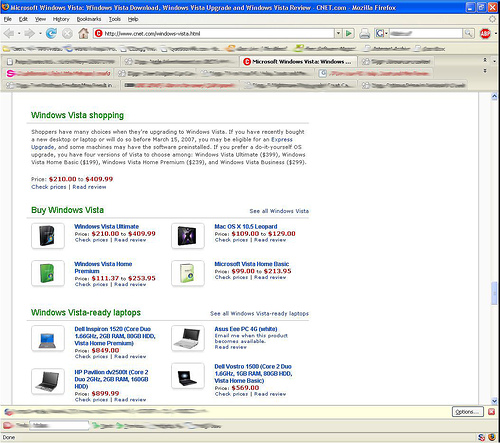Open Dell Inspiron 1520 laptop thumbnail
Screen dimensions: 500x443
48,338
